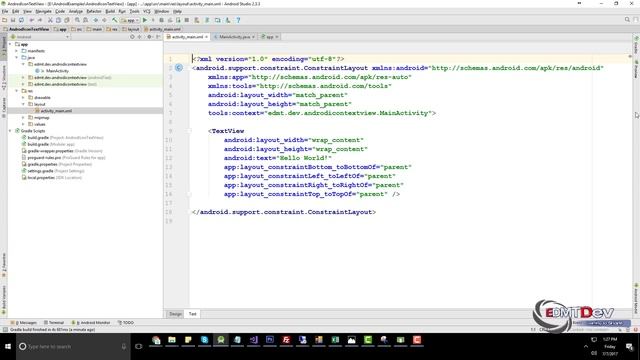The width and height of the screenshot is (640, 360).
Task: Open the File menu
Action: [x=5, y=11]
